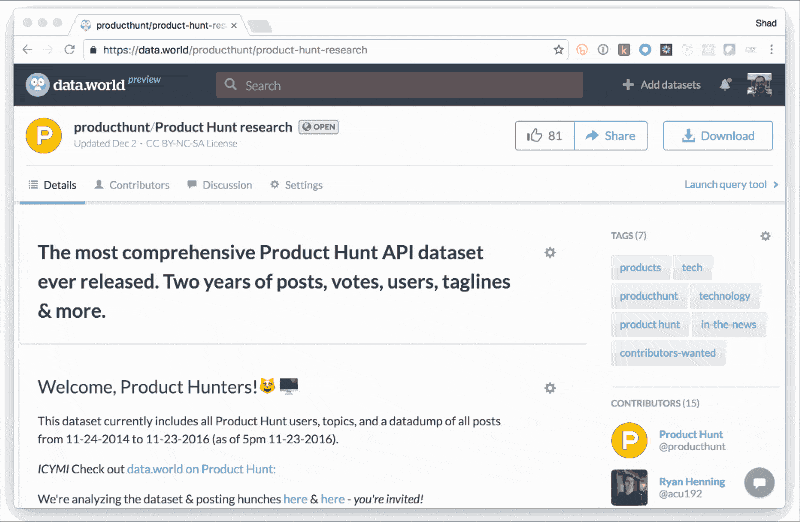
Task: Focus the Search input field
Action: click(399, 85)
